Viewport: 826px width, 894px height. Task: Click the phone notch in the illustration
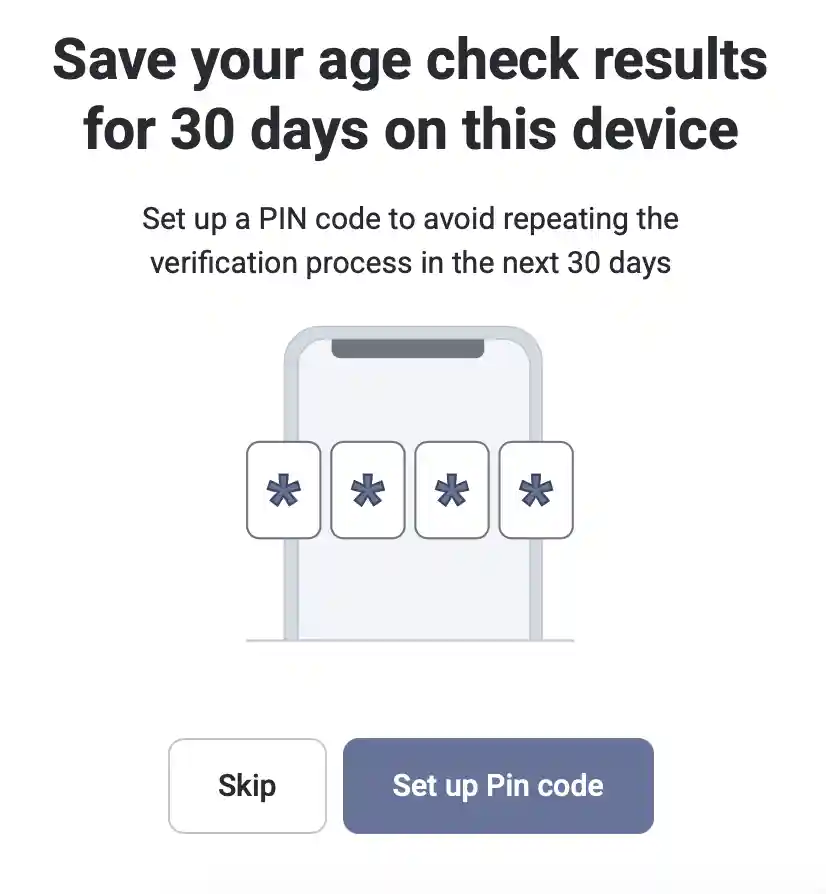(408, 348)
